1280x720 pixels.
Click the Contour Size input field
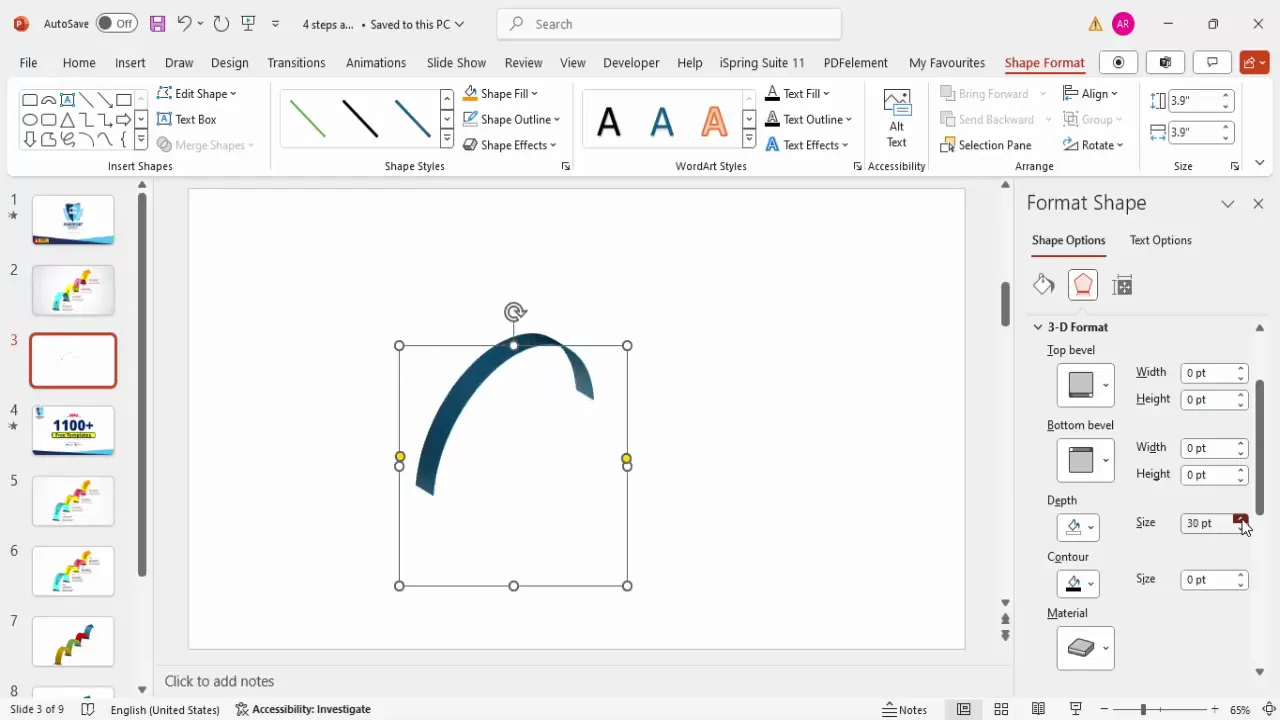coord(1207,579)
